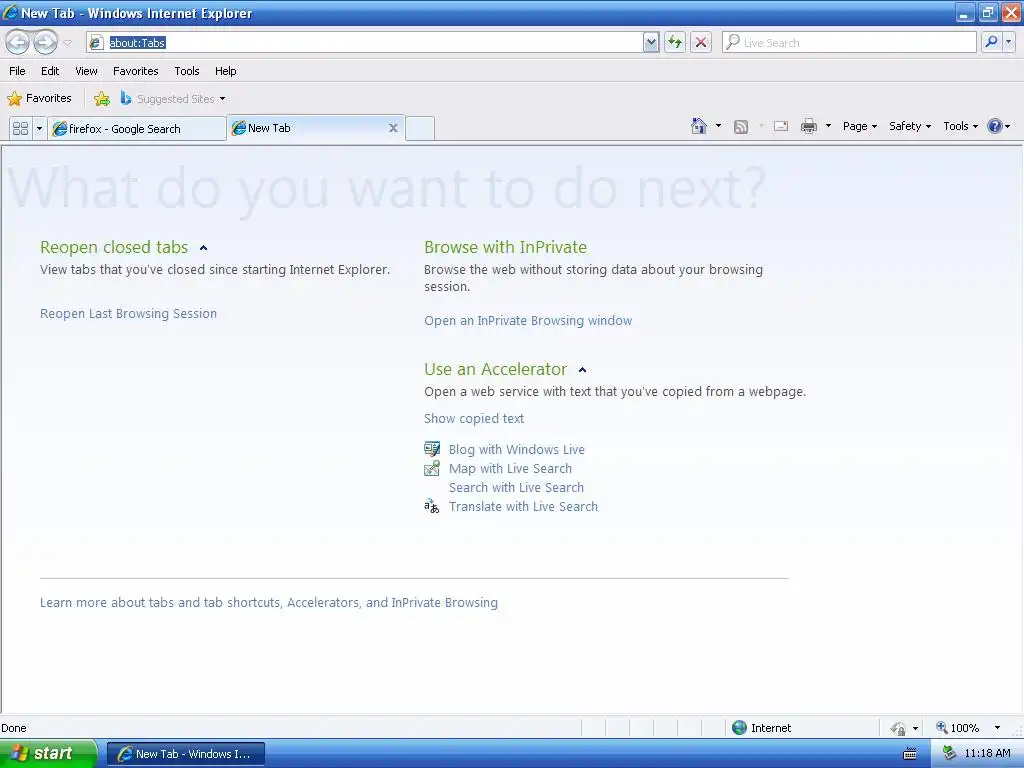Click Blog with Windows Live icon

[x=432, y=449]
